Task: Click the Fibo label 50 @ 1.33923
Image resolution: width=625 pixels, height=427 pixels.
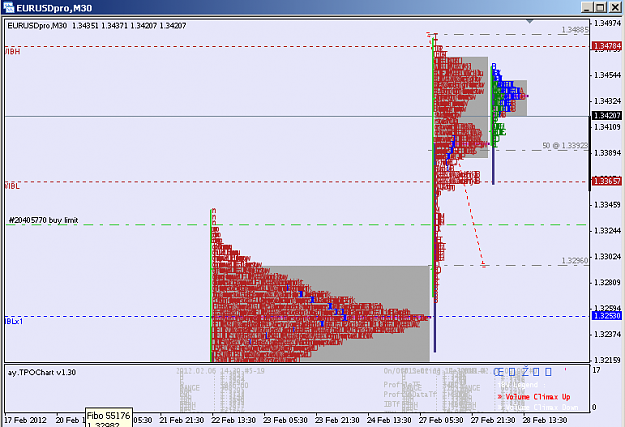Action: click(x=565, y=146)
